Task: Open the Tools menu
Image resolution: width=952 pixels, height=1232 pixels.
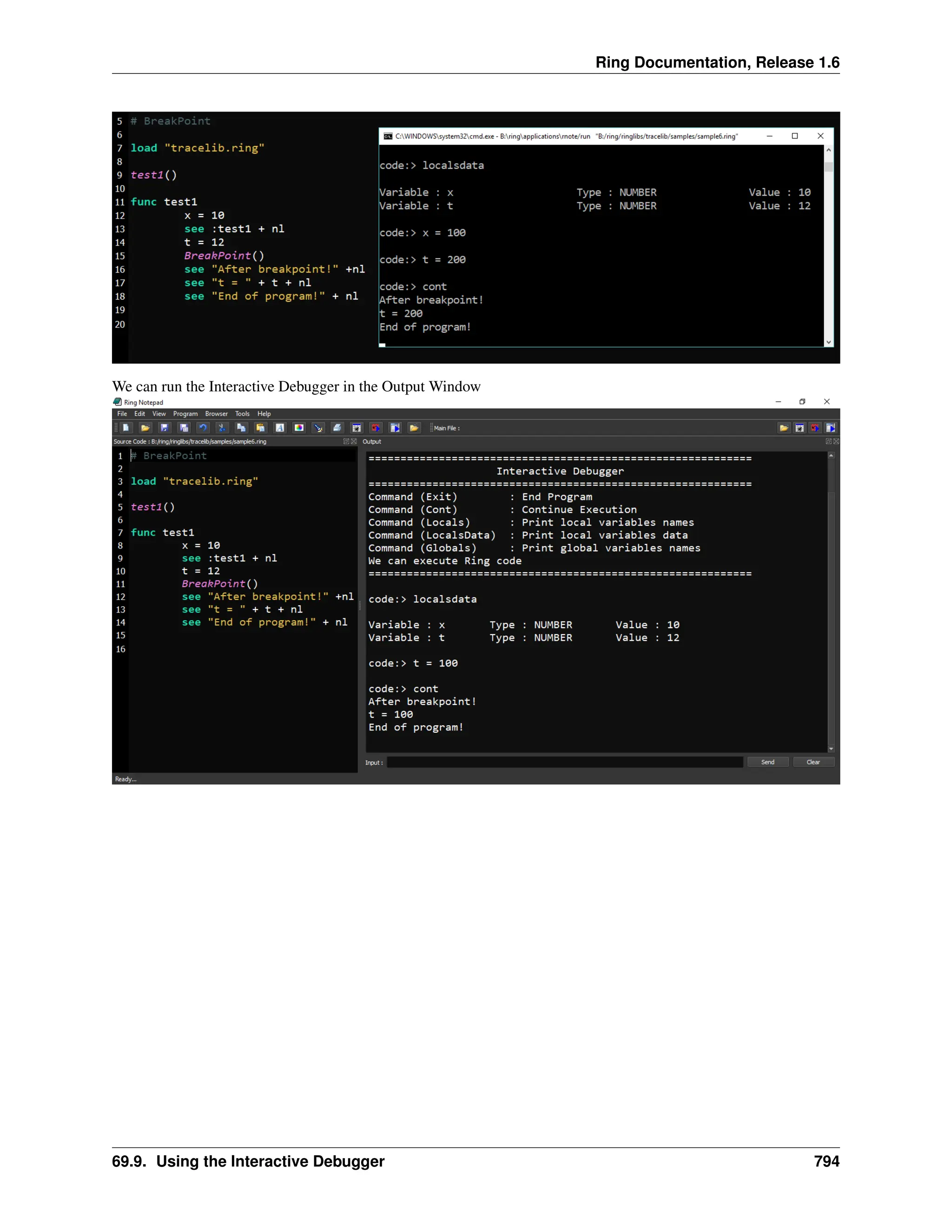Action: (x=243, y=413)
